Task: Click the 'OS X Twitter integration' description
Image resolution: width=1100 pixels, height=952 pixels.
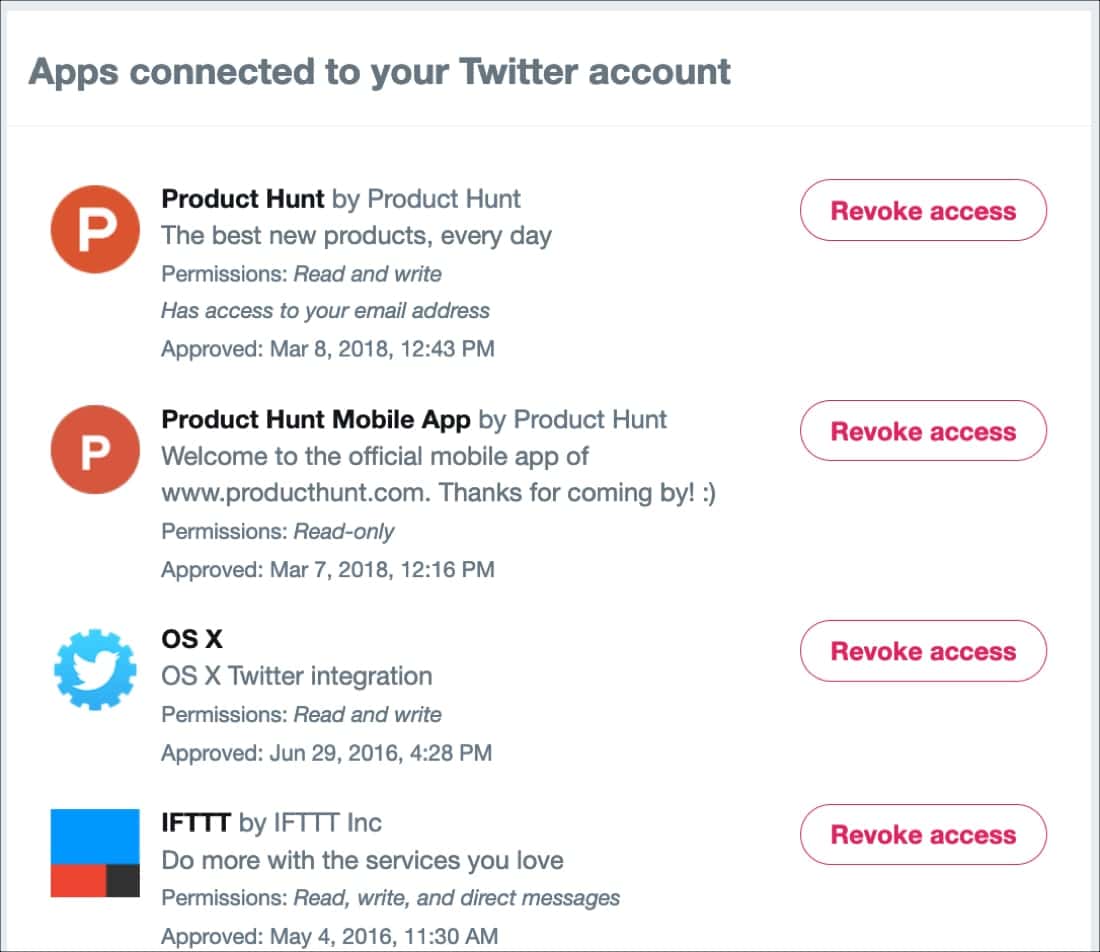Action: (x=297, y=676)
